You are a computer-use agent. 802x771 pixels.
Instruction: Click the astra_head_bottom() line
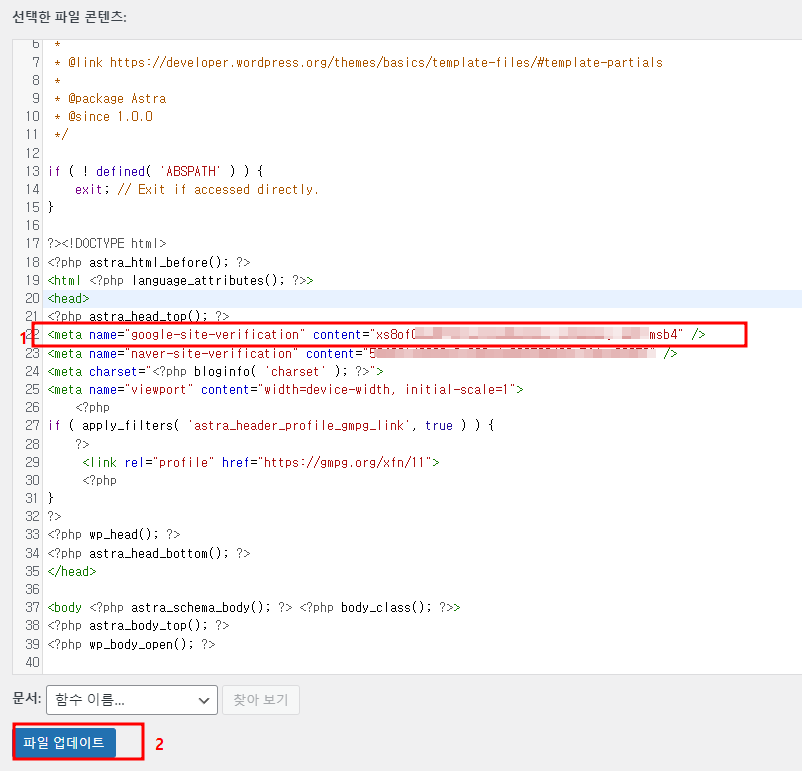(149, 553)
